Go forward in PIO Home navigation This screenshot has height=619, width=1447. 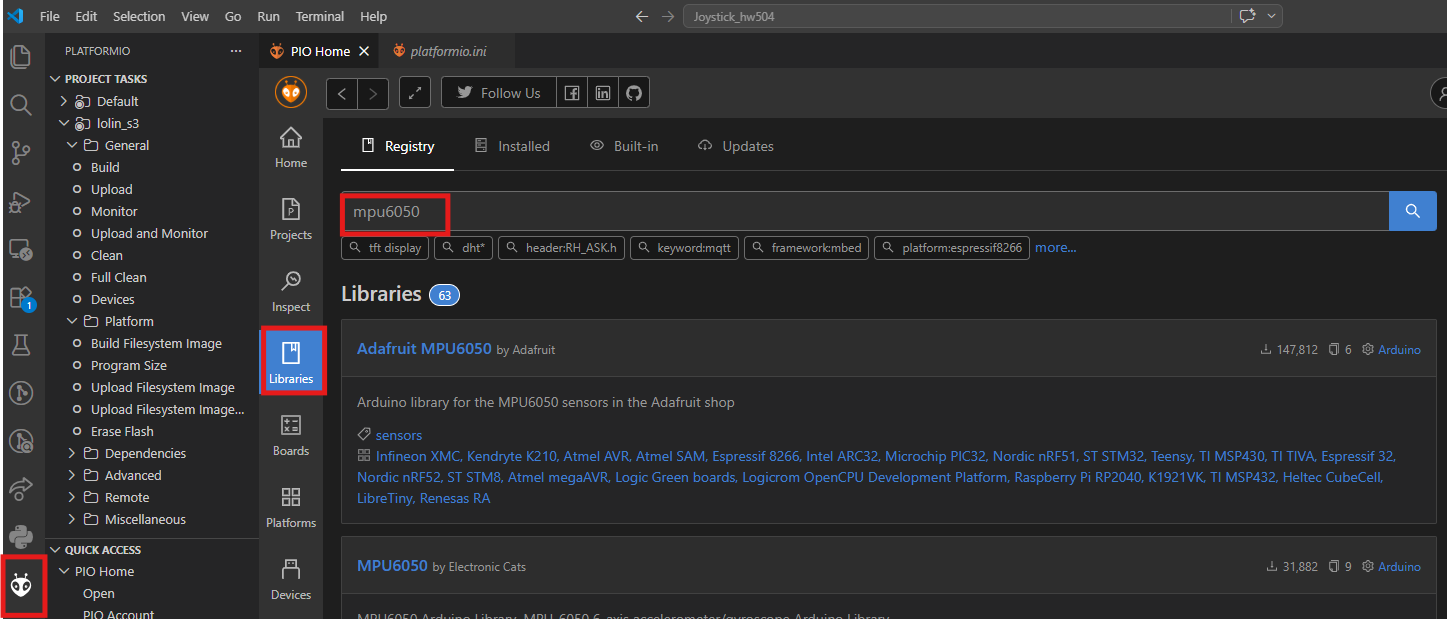[x=373, y=93]
